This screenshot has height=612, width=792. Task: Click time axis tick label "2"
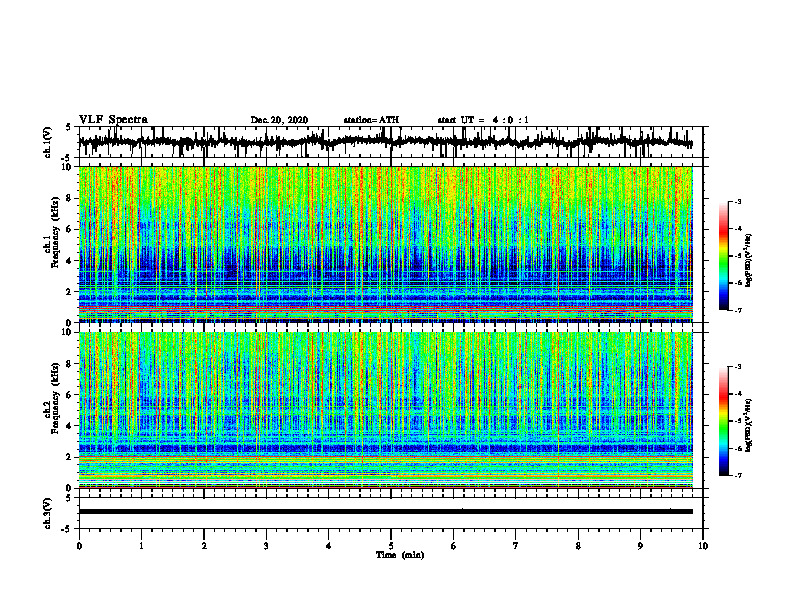[x=204, y=546]
